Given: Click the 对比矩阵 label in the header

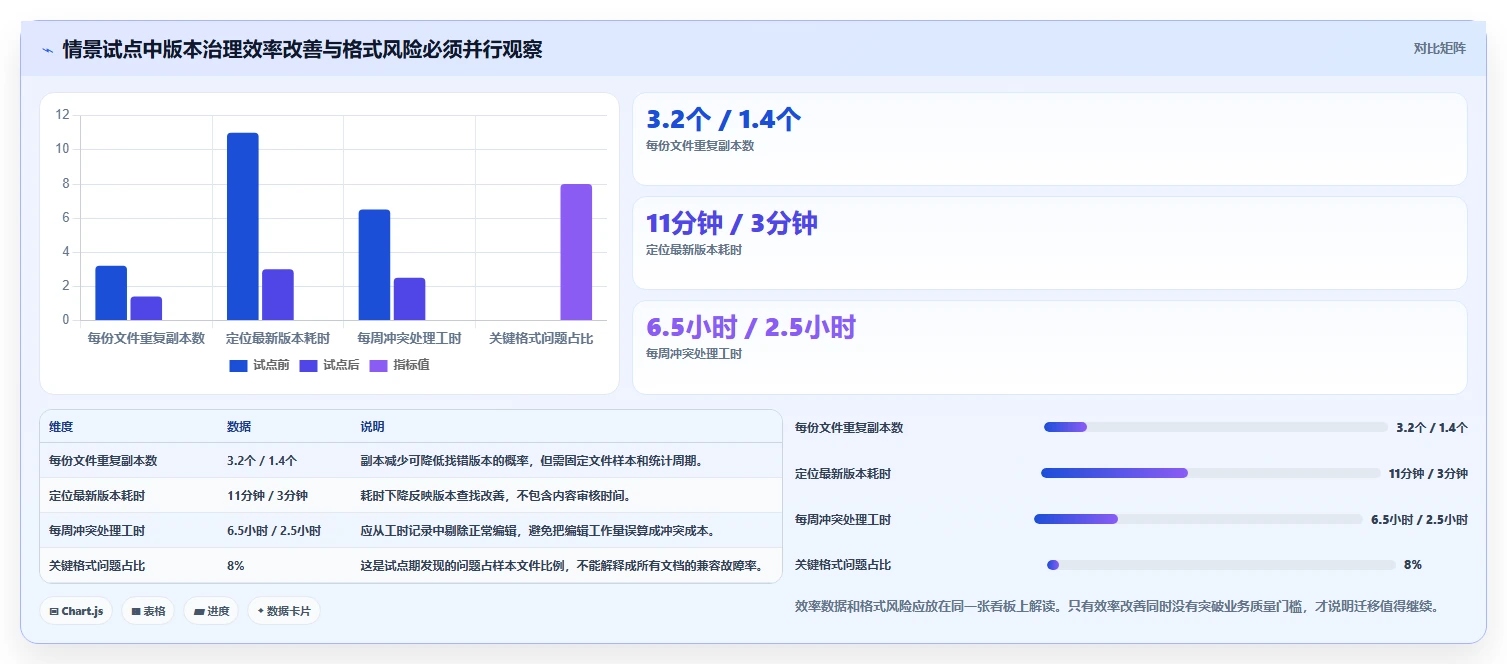Looking at the screenshot, I should [1439, 48].
